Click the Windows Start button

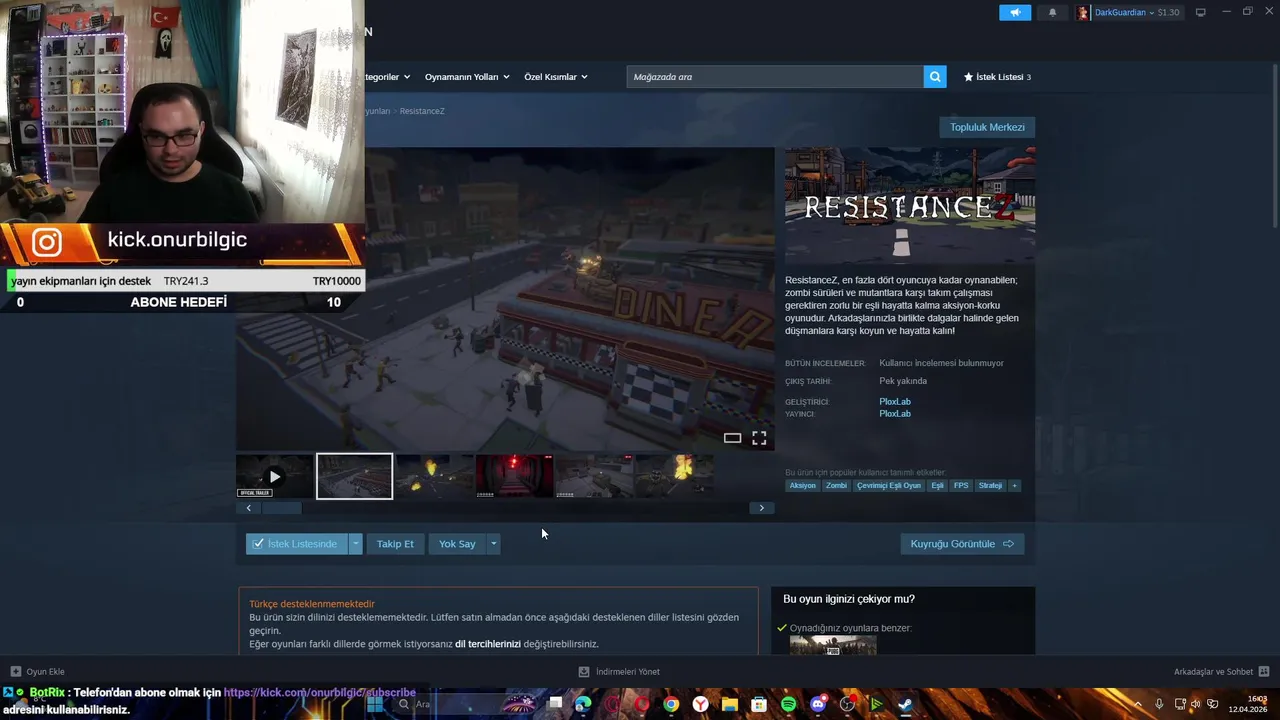tap(375, 704)
